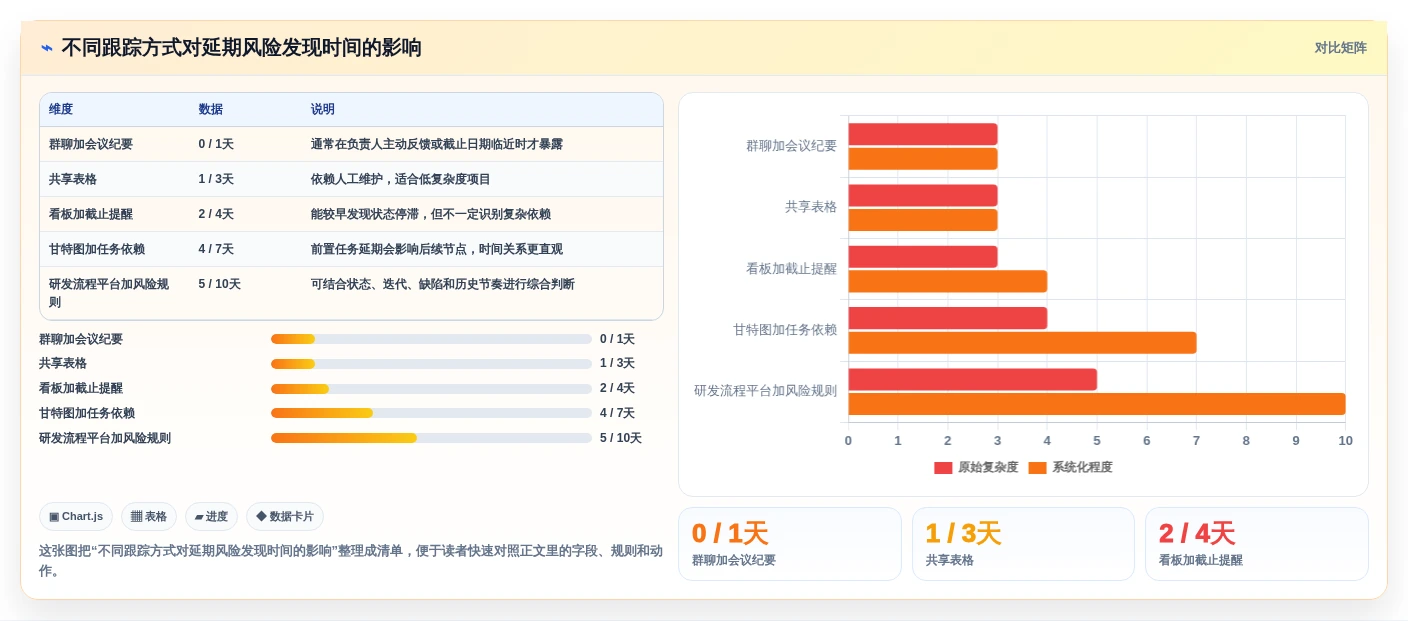Click description 通常在负责人主动反馈或截止日期临近时才暴露

[x=437, y=144]
